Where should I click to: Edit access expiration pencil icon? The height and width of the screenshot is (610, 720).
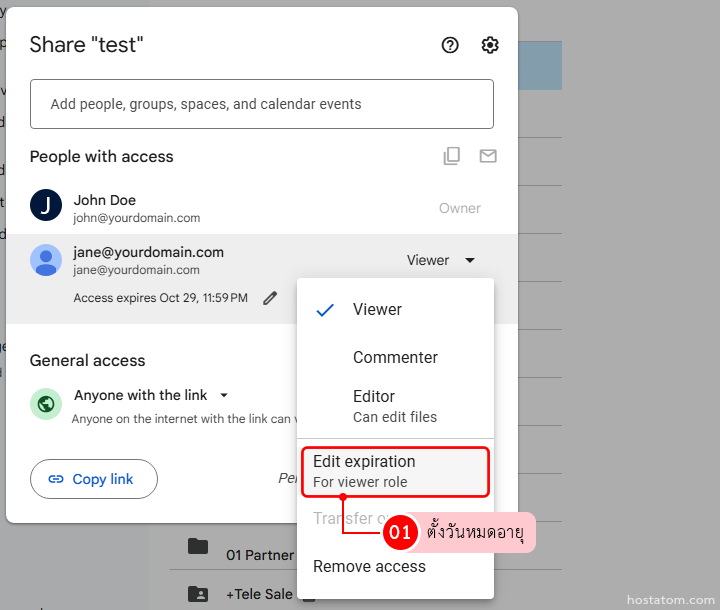[269, 298]
